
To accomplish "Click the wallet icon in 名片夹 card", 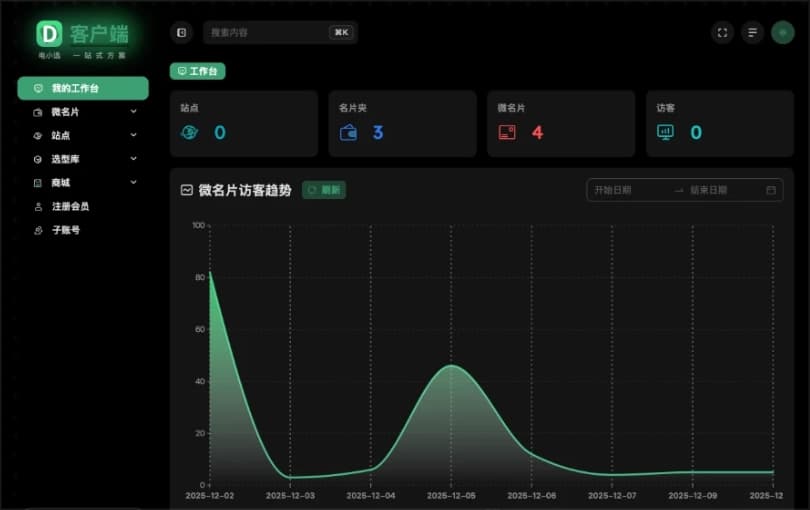I will (x=349, y=133).
